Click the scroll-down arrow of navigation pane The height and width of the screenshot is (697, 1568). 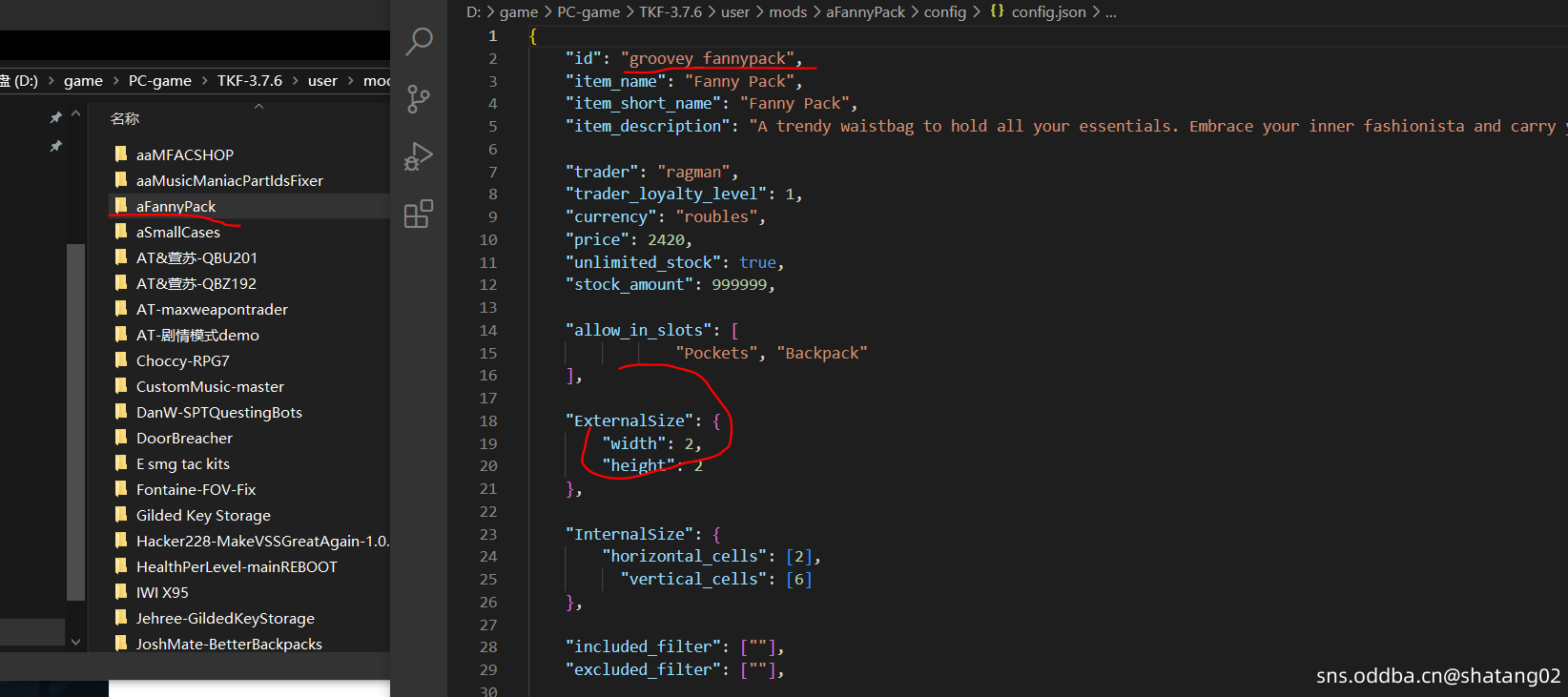point(76,643)
